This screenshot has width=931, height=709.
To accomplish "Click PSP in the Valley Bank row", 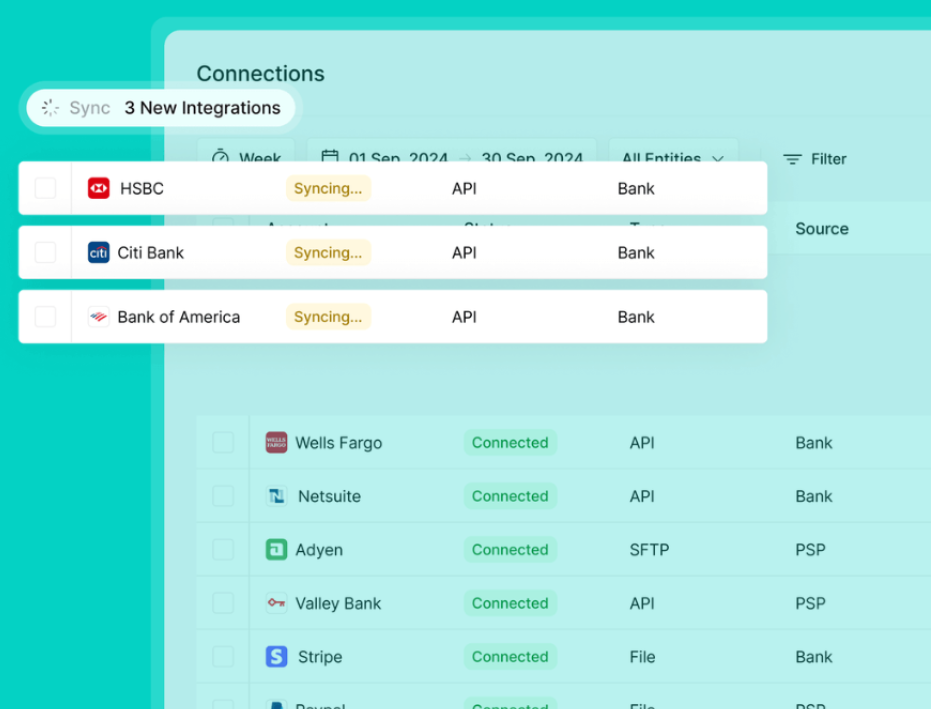I will pos(810,603).
